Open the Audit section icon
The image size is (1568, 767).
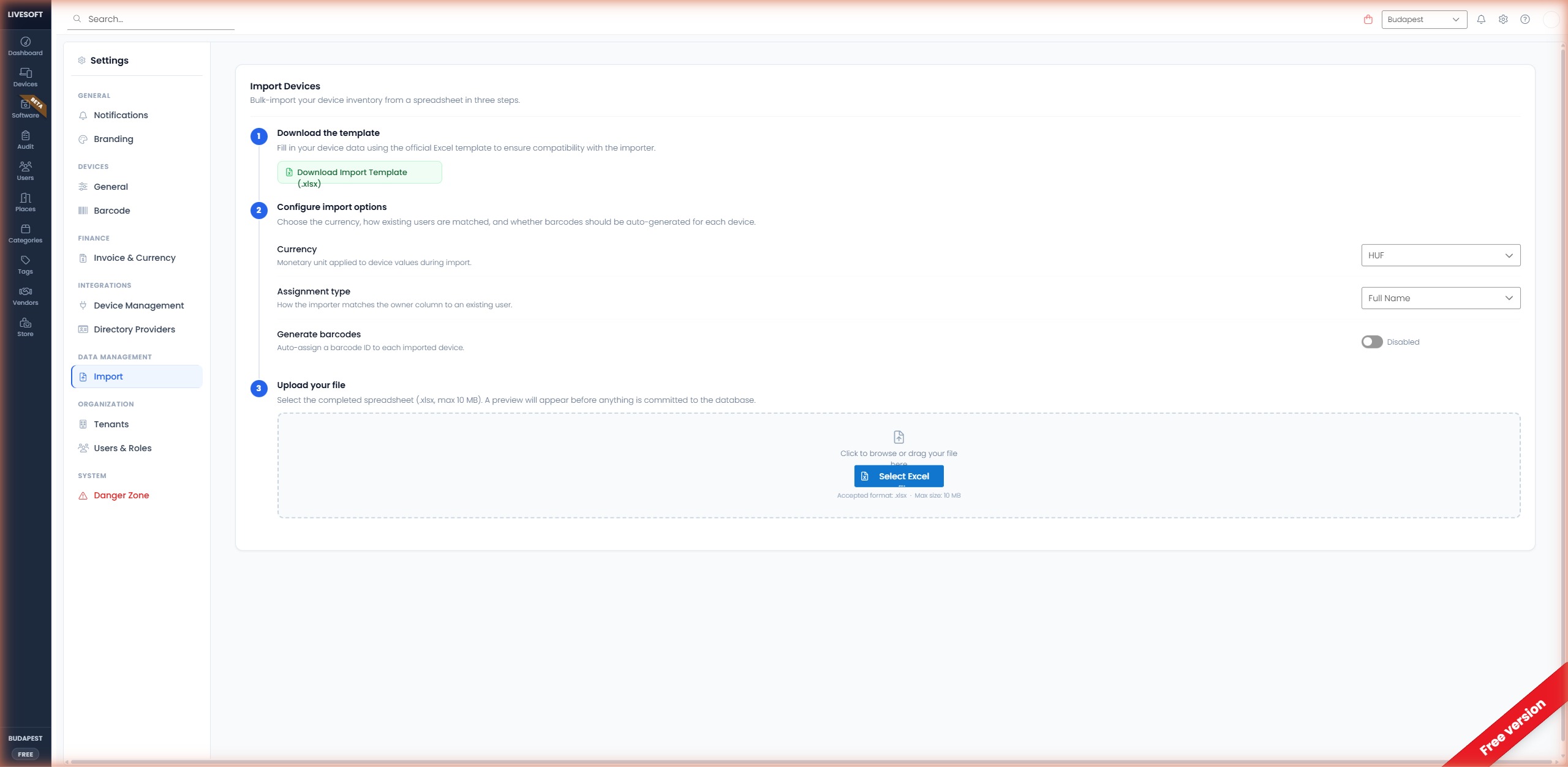25,140
